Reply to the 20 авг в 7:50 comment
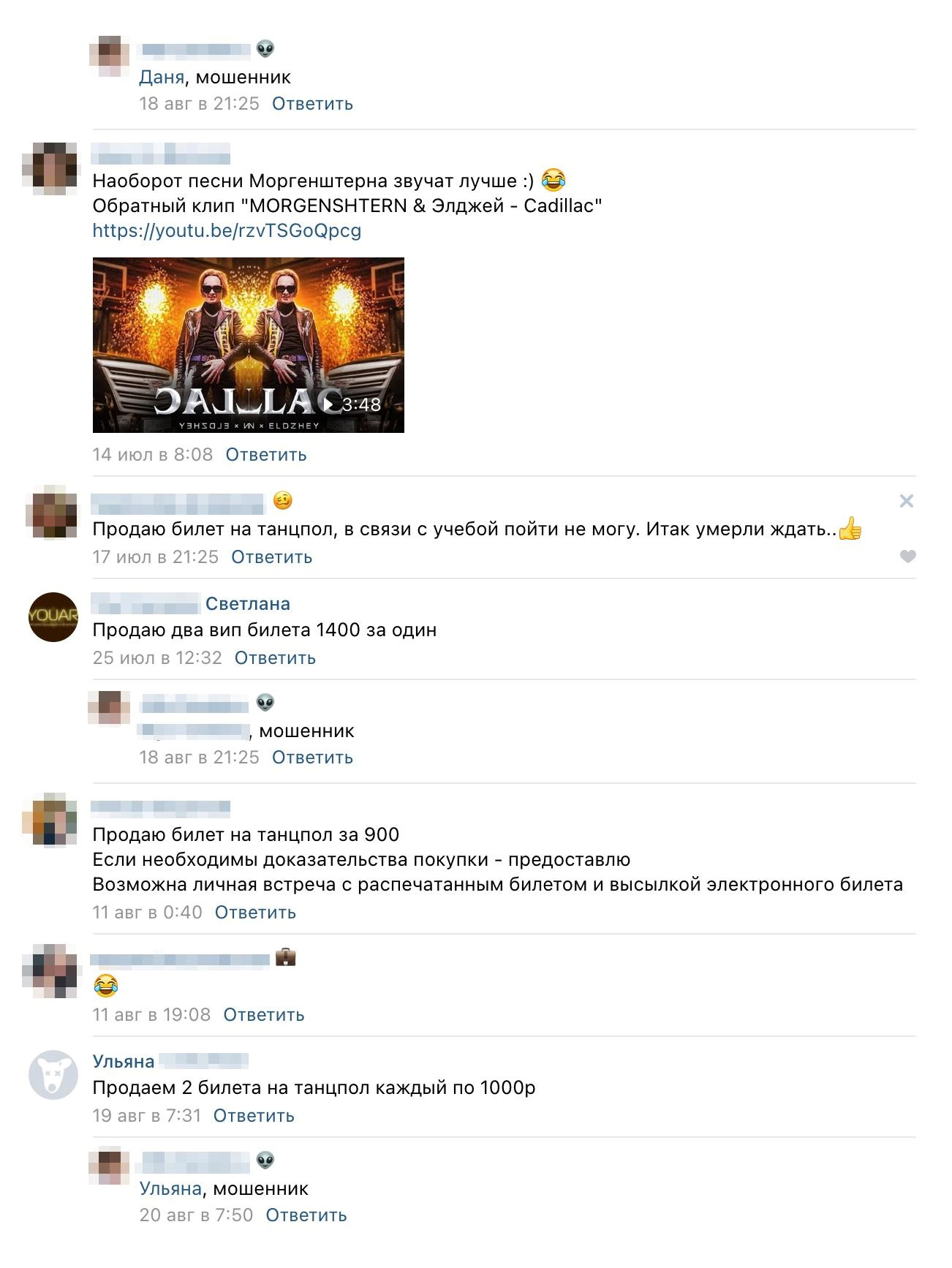 coord(306,1215)
